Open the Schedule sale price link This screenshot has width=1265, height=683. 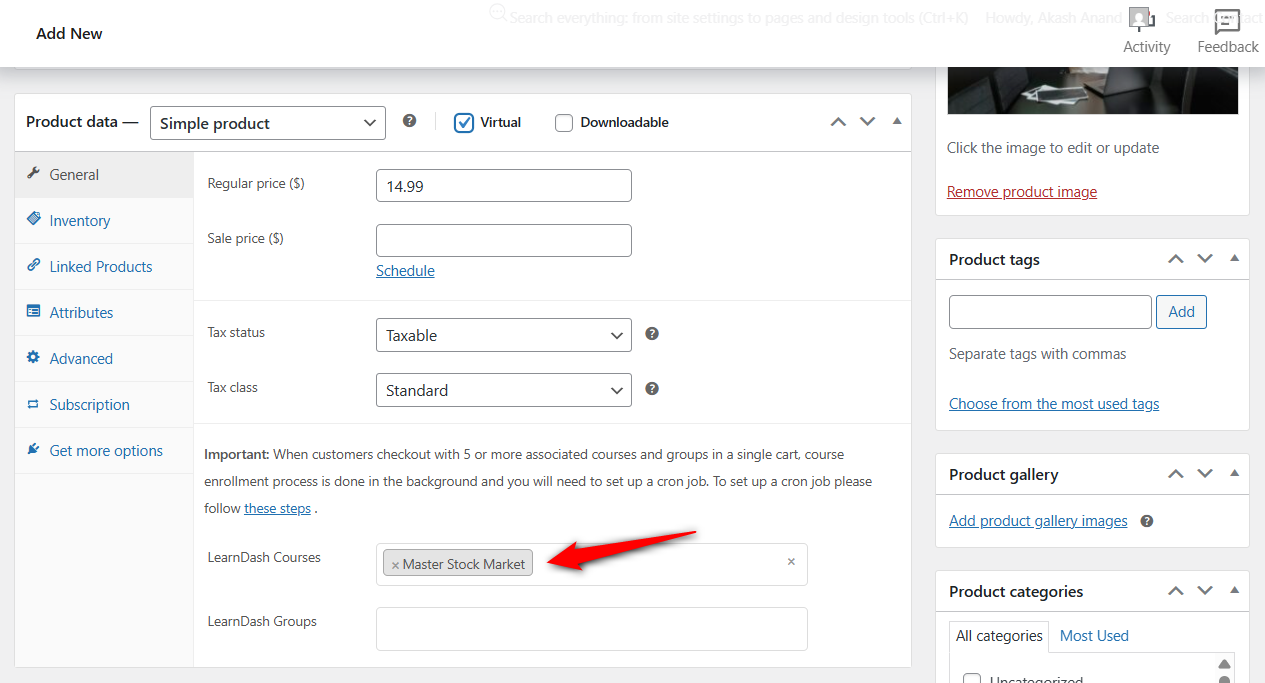405,270
